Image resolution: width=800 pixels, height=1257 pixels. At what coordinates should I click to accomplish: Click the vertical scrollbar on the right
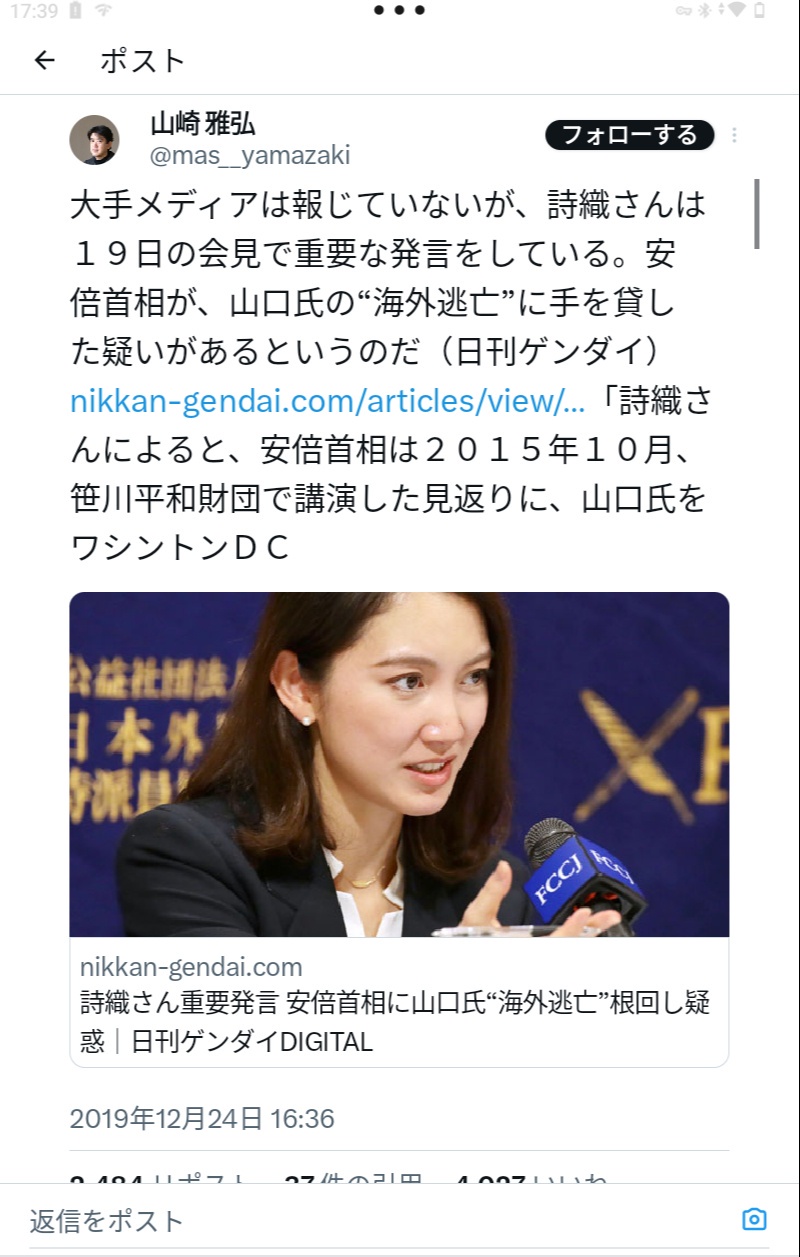tap(757, 214)
